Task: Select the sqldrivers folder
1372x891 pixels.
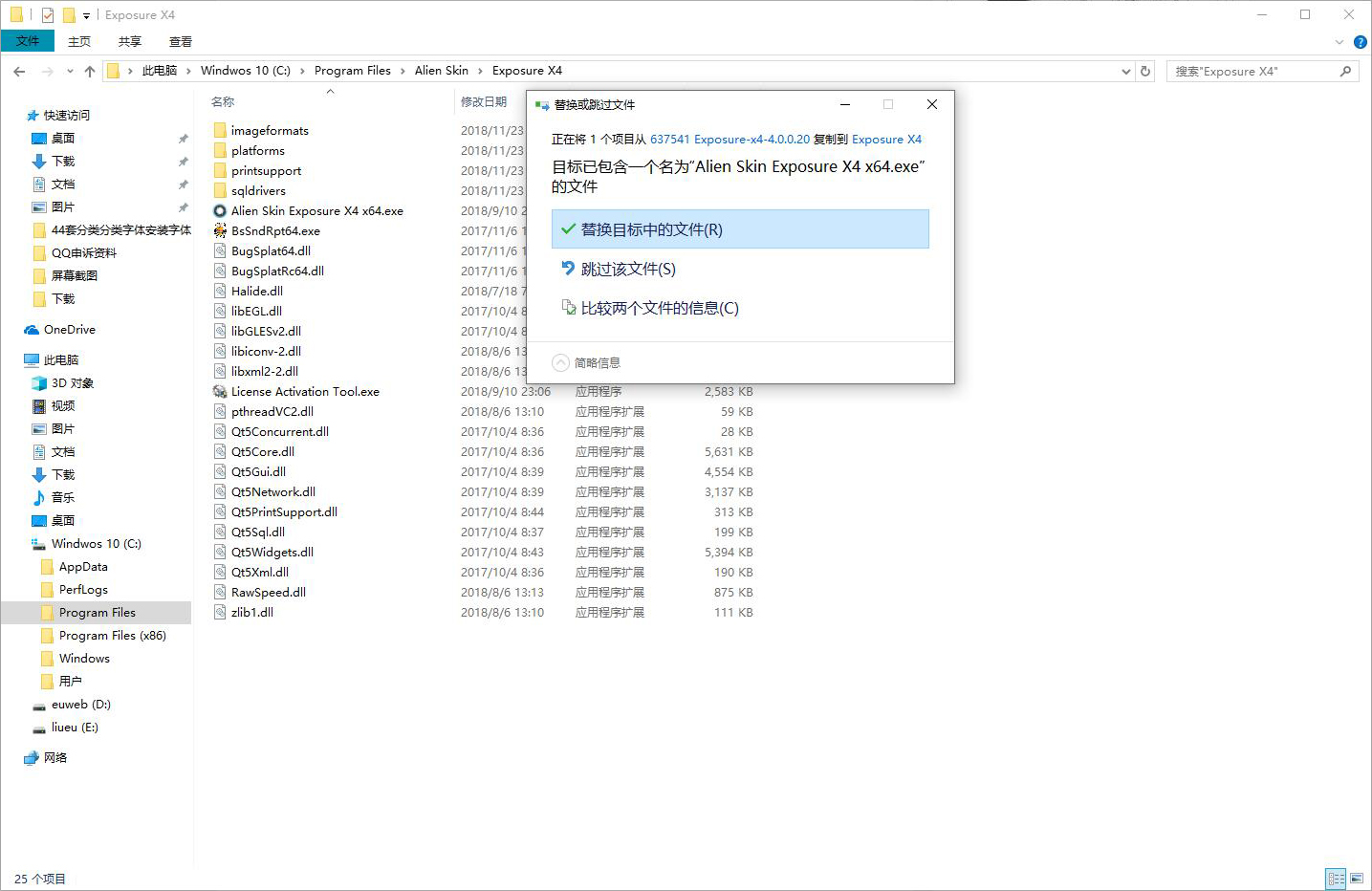Action: click(258, 191)
